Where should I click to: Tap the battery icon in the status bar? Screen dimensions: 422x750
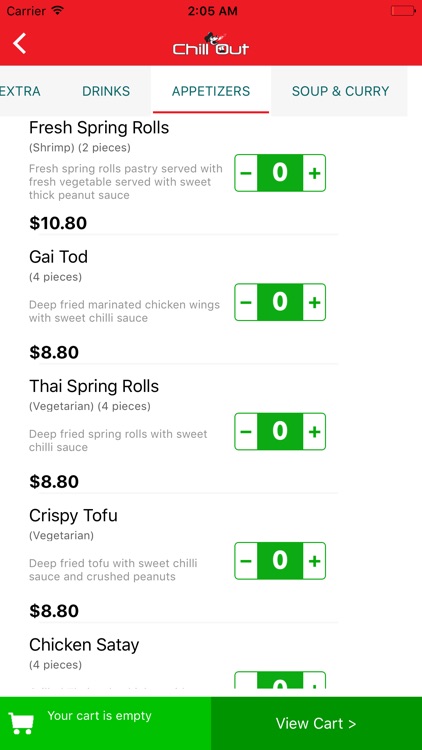pos(403,11)
